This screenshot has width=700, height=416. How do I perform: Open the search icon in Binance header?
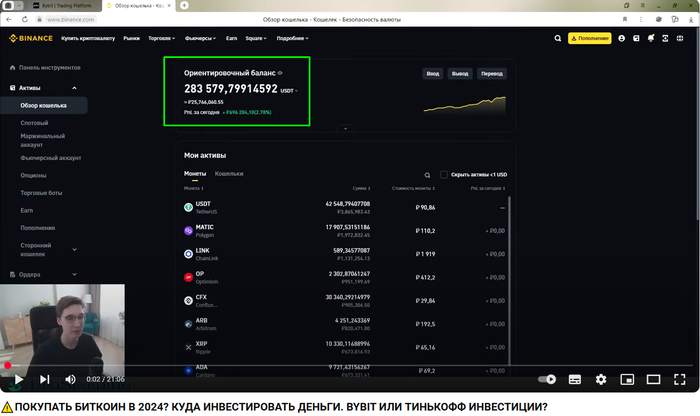coord(558,38)
